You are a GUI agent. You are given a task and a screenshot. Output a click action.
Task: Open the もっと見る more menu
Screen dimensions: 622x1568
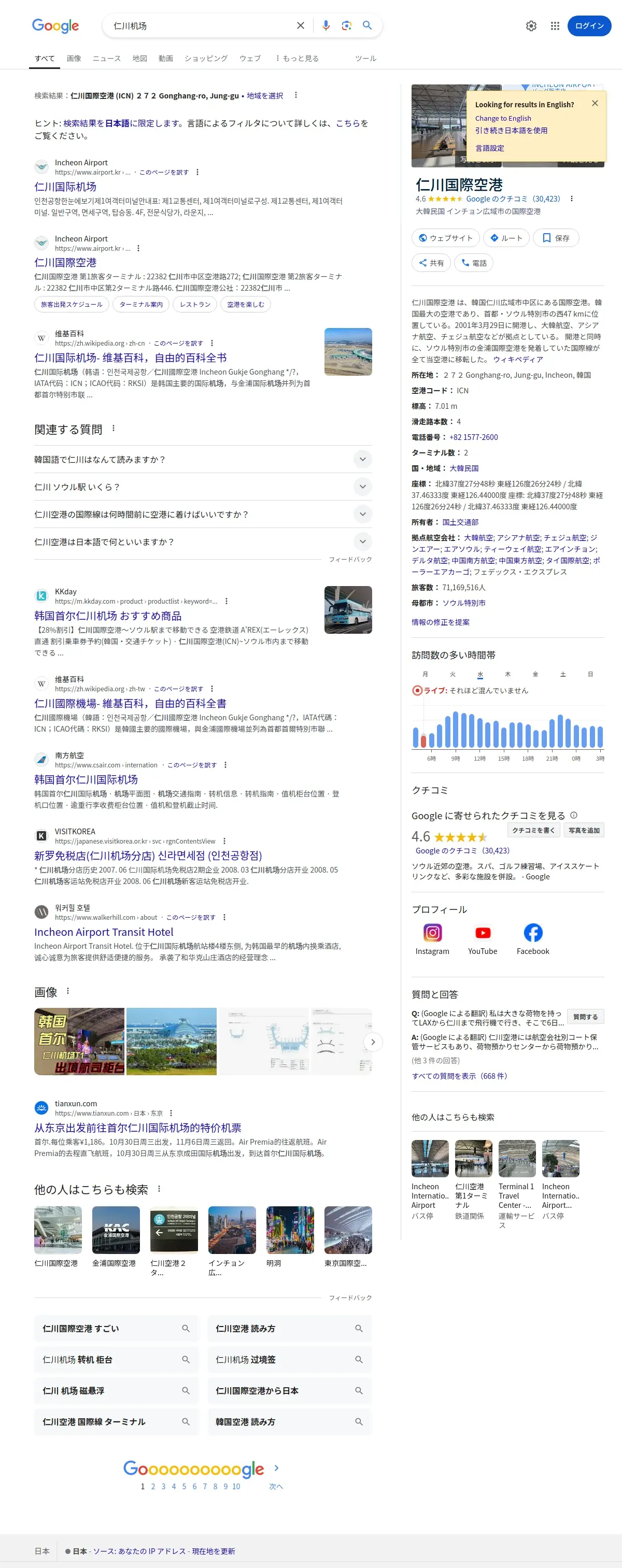(x=297, y=59)
